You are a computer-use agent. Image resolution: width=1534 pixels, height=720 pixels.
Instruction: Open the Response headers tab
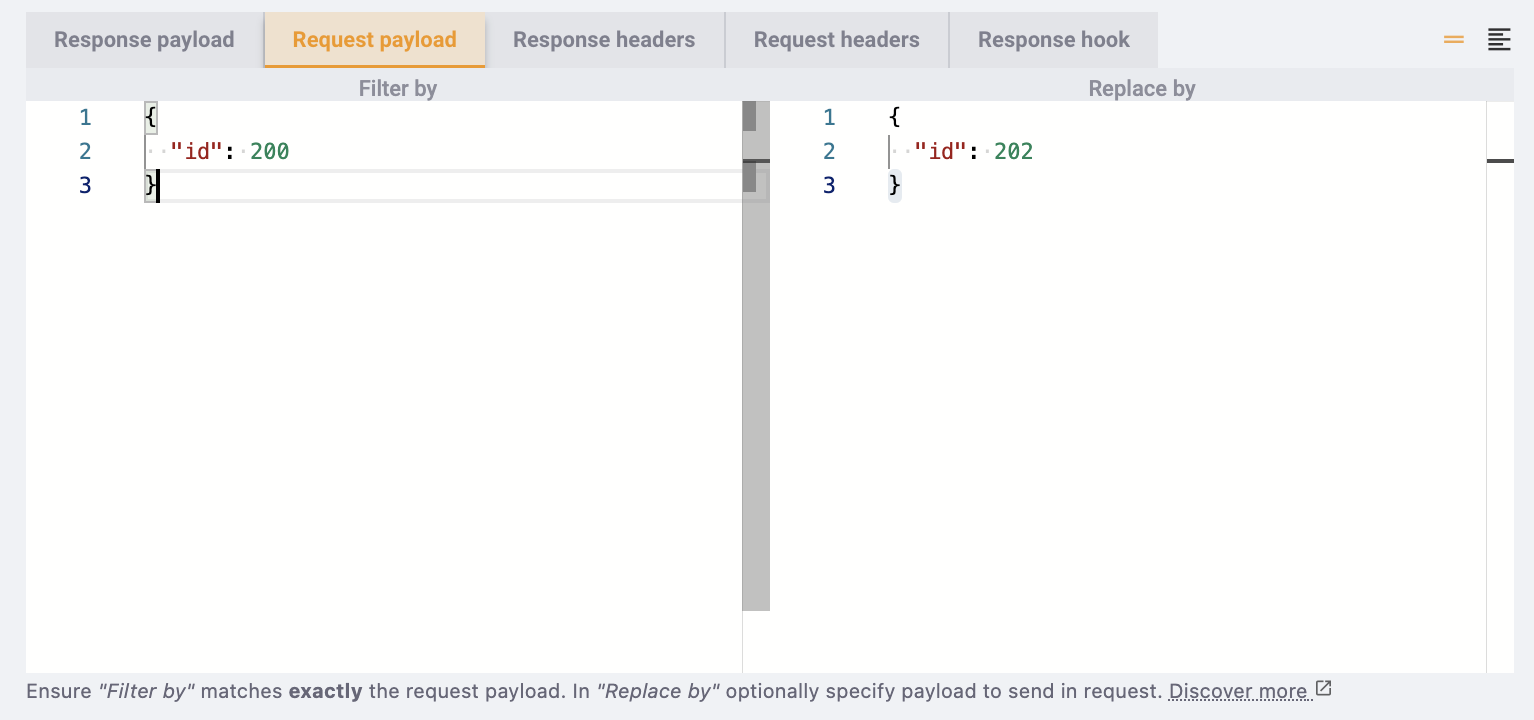[604, 40]
